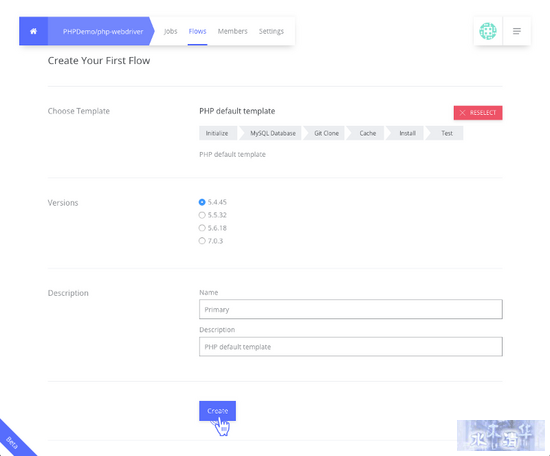Focus the Name input field
The width and height of the screenshot is (550, 456).
pos(351,309)
